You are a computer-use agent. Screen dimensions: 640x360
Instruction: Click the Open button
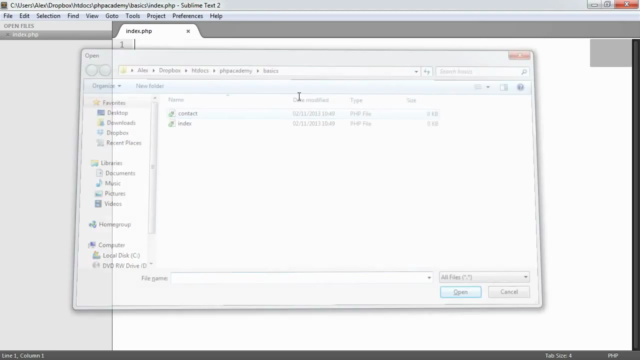pyautogui.click(x=460, y=292)
